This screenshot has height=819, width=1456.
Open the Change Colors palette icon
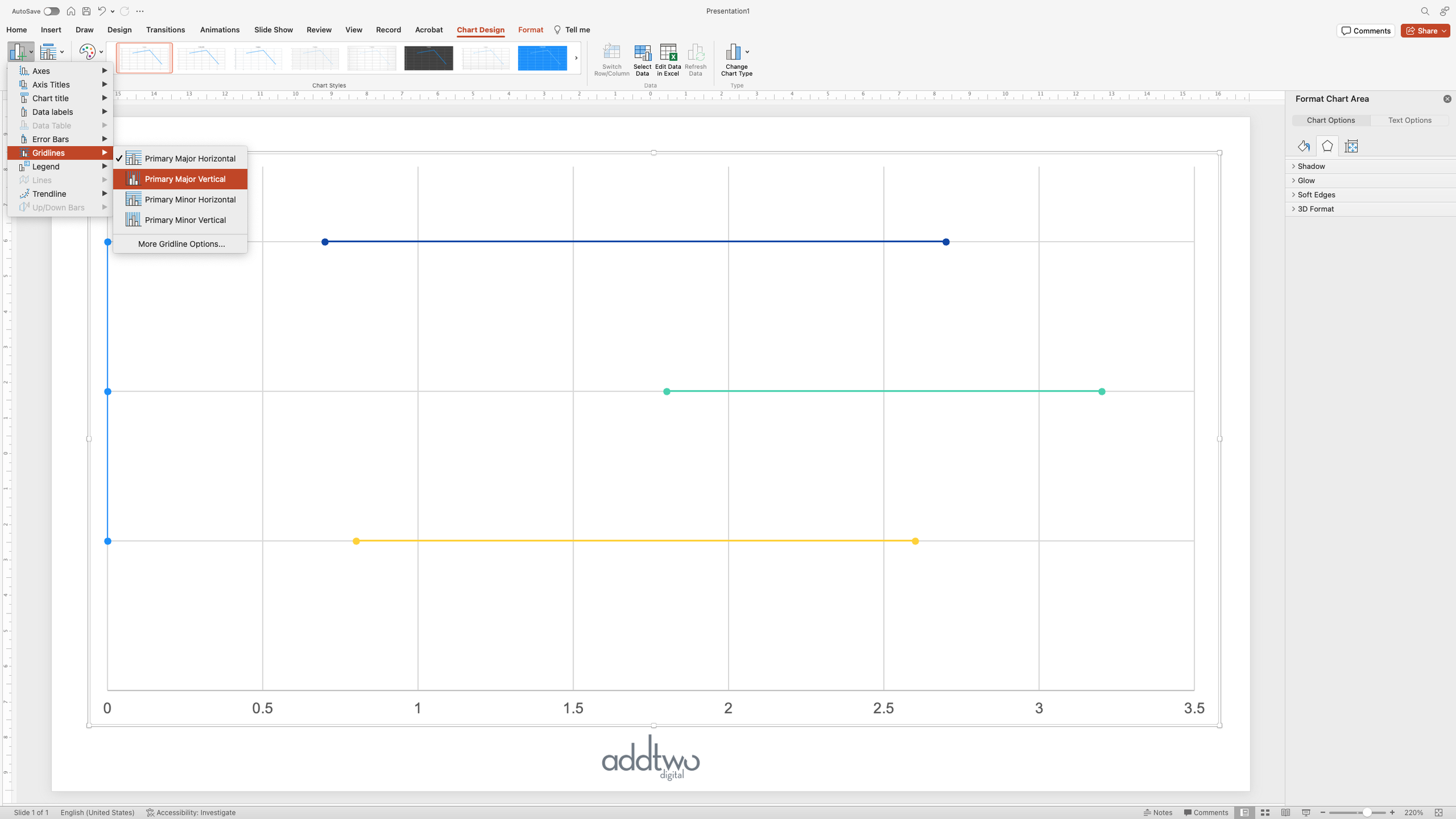coord(87,52)
